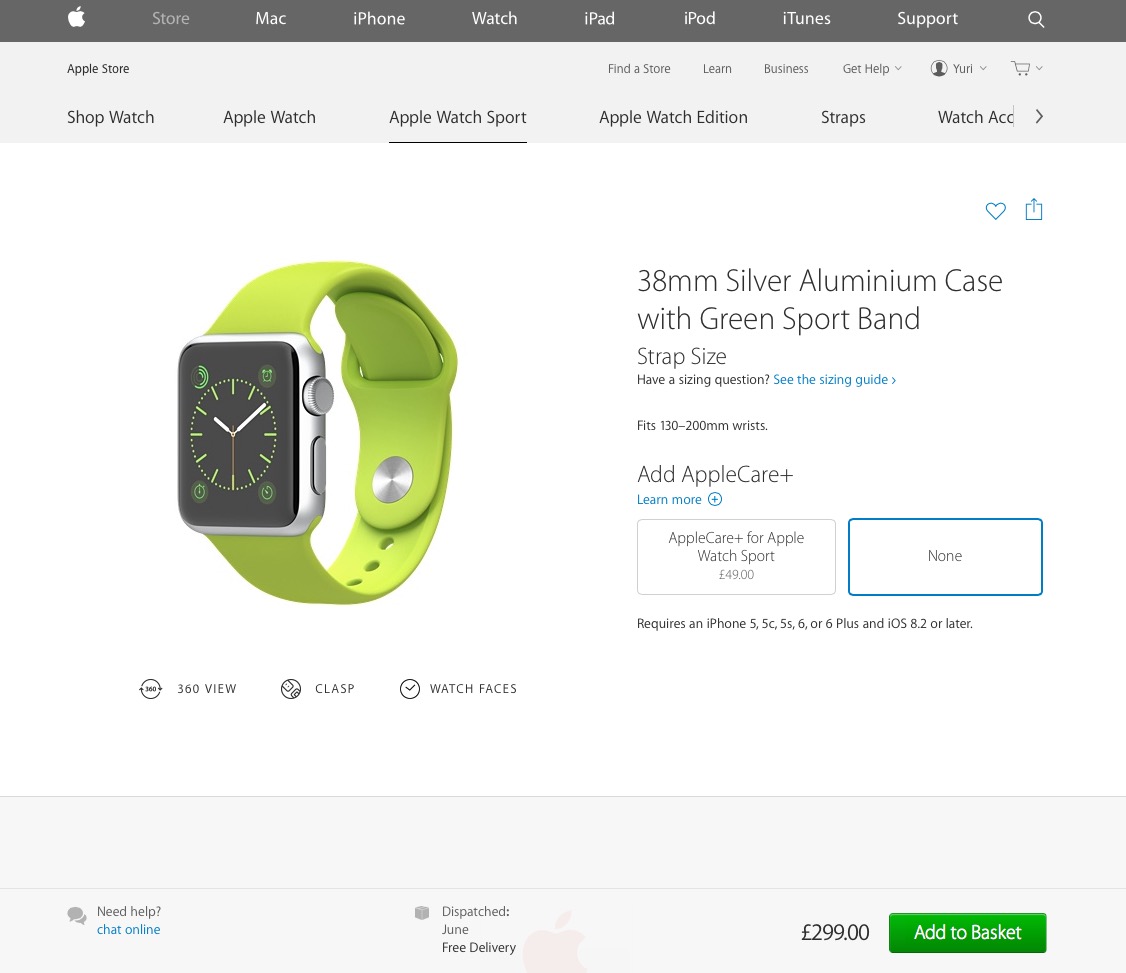Expand AppleCare+ Learn more plus icon
1126x973 pixels.
(x=715, y=499)
